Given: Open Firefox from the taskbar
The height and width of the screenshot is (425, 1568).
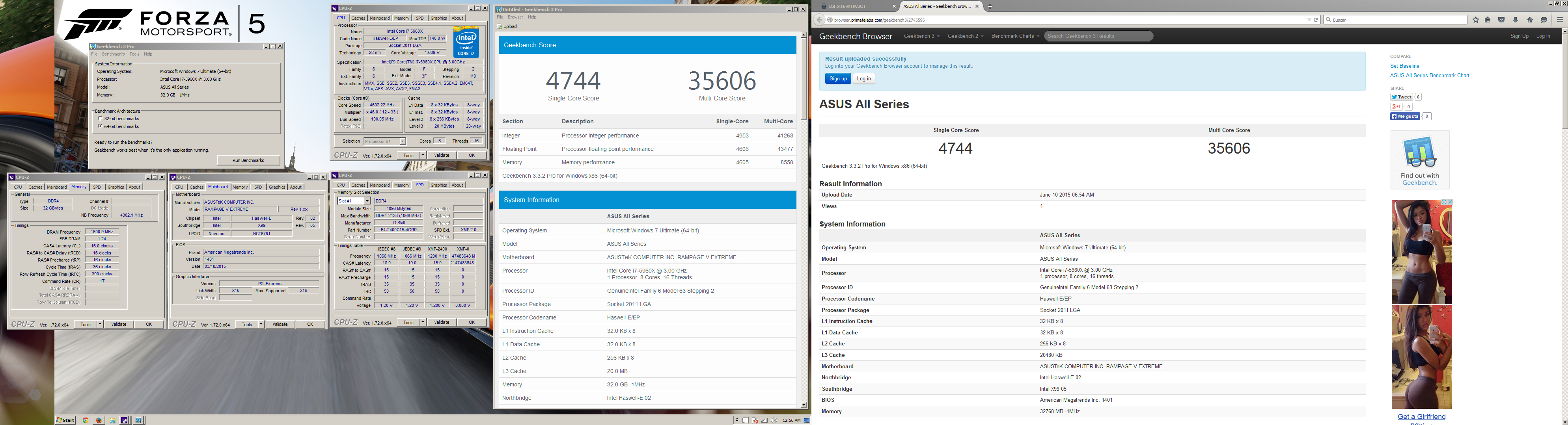Looking at the screenshot, I should 99,420.
